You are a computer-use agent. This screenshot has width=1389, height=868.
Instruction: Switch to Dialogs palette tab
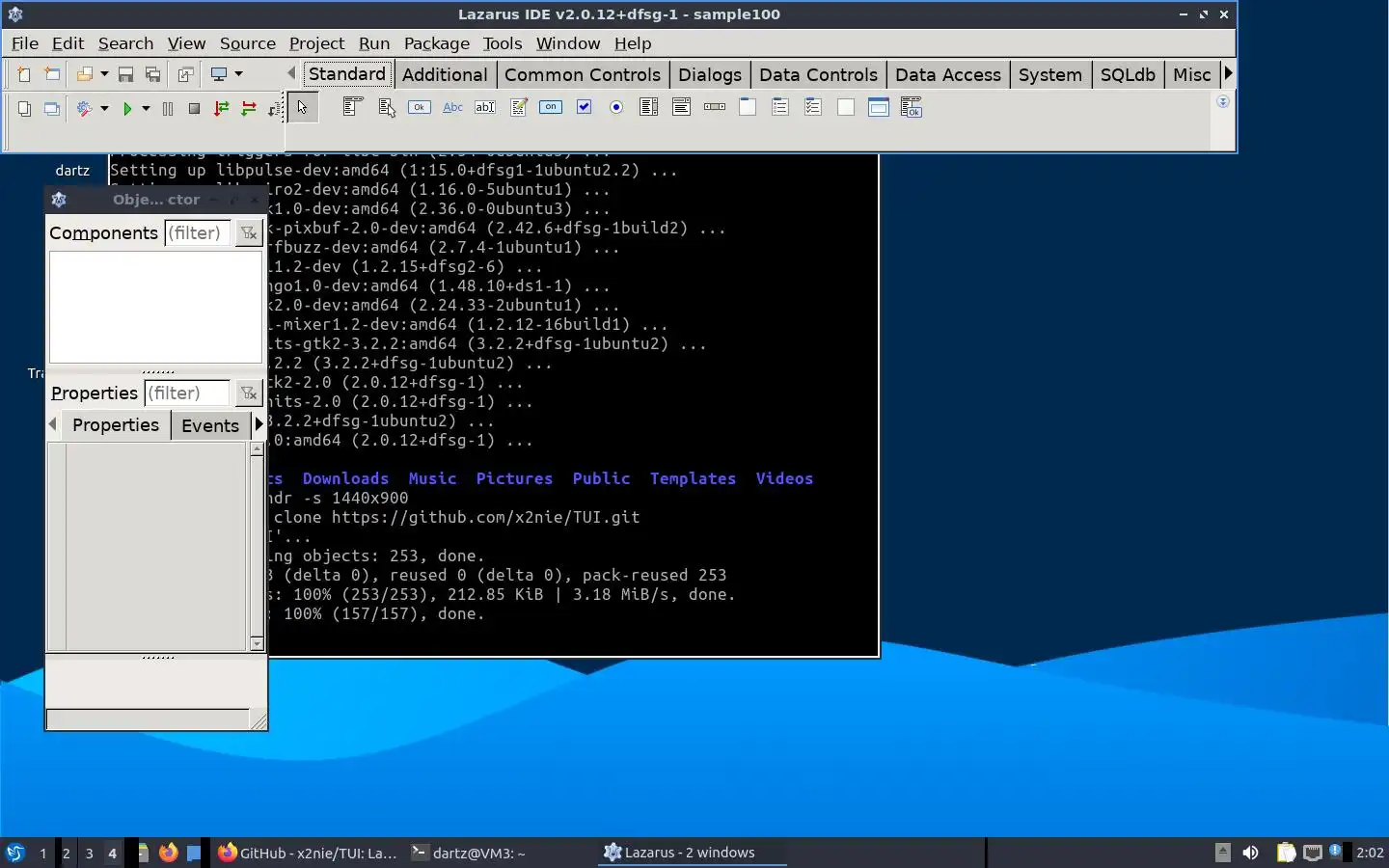pos(710,74)
